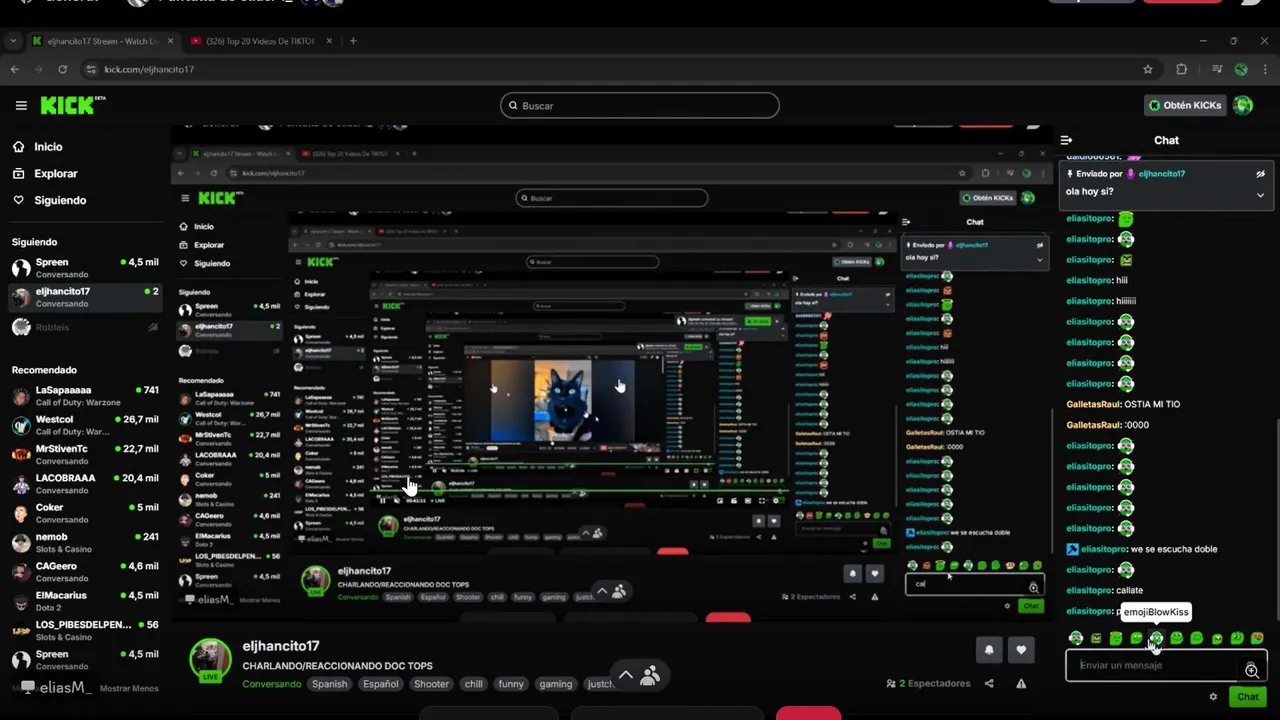
Task: Open the profile avatar menu at top right
Action: (1243, 105)
